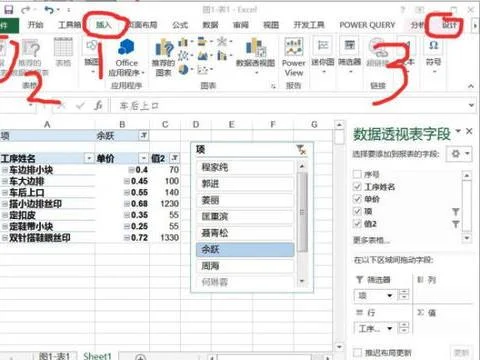The height and width of the screenshot is (360, 480).
Task: Click filter icon beside 项 field
Action: [455, 212]
